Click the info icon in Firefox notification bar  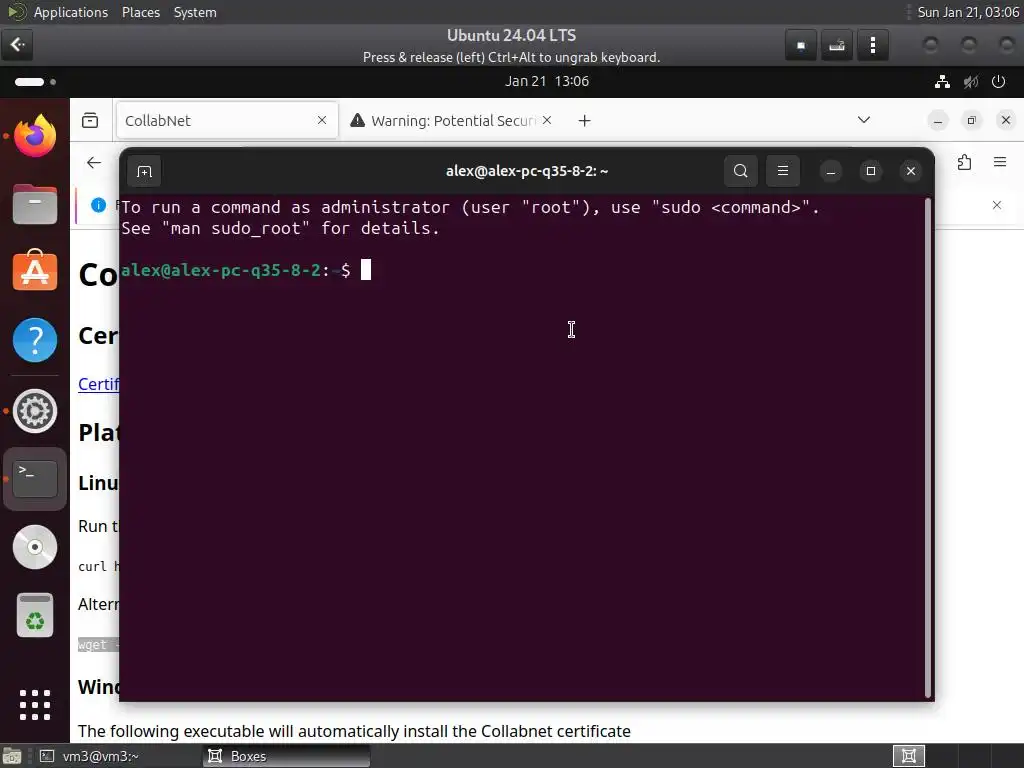tap(99, 205)
